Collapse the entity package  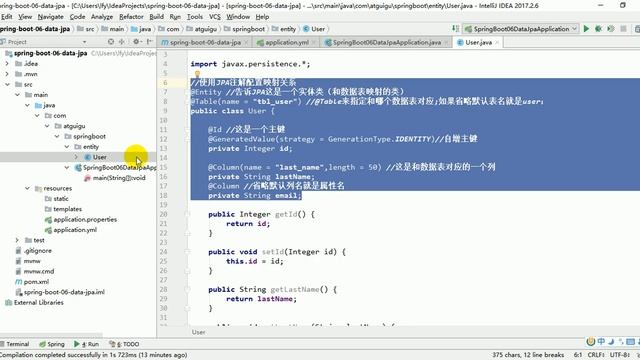coord(67,147)
